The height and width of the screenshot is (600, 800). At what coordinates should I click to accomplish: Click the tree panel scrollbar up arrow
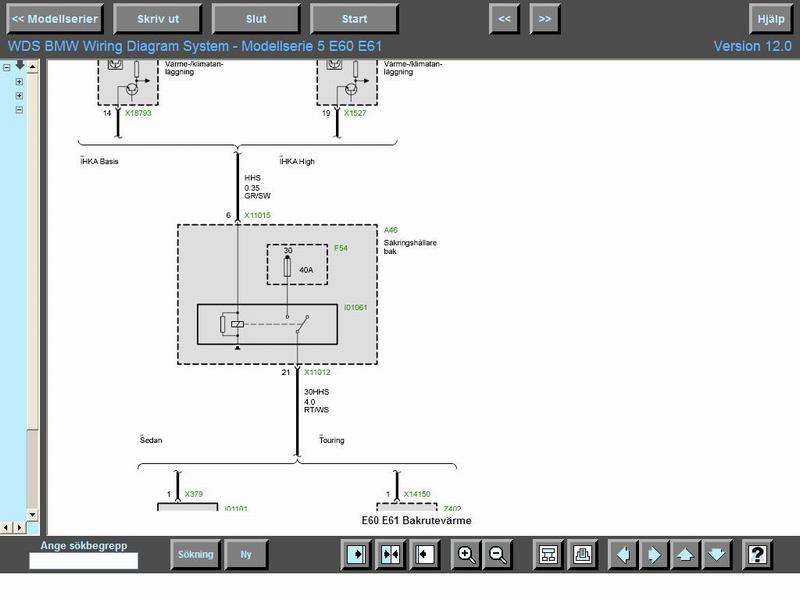[x=32, y=67]
